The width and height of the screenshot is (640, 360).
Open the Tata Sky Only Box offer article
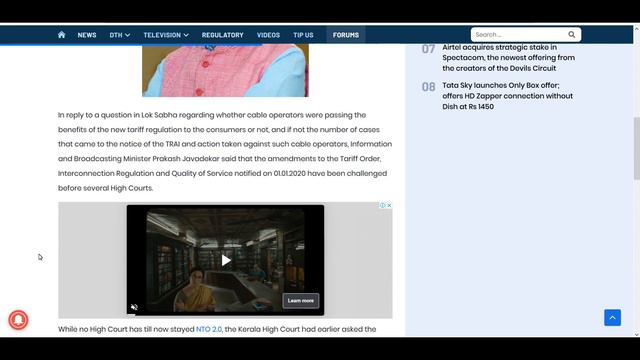click(508, 96)
